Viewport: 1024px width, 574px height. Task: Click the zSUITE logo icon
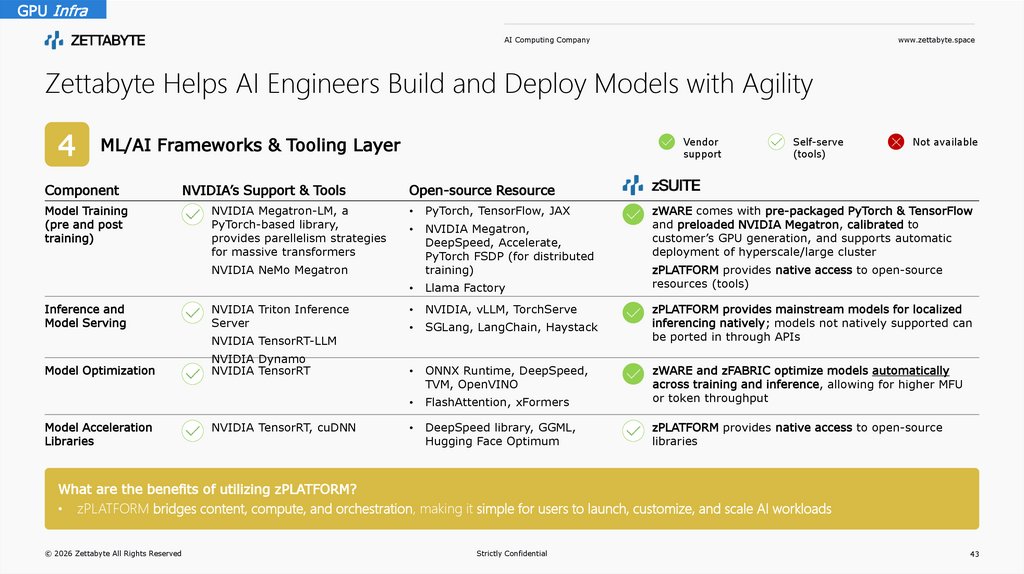coord(632,185)
